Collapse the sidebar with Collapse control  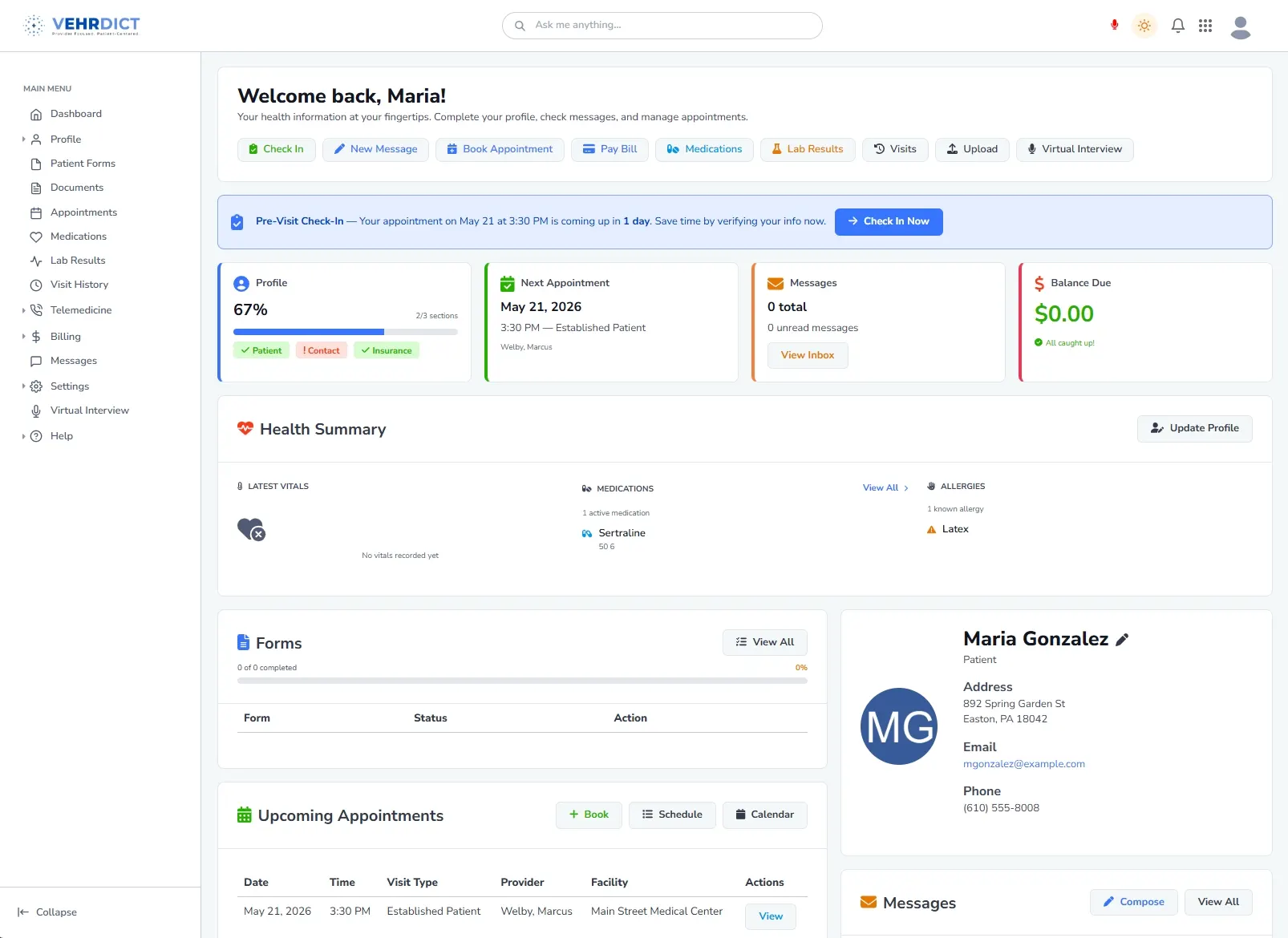[47, 912]
